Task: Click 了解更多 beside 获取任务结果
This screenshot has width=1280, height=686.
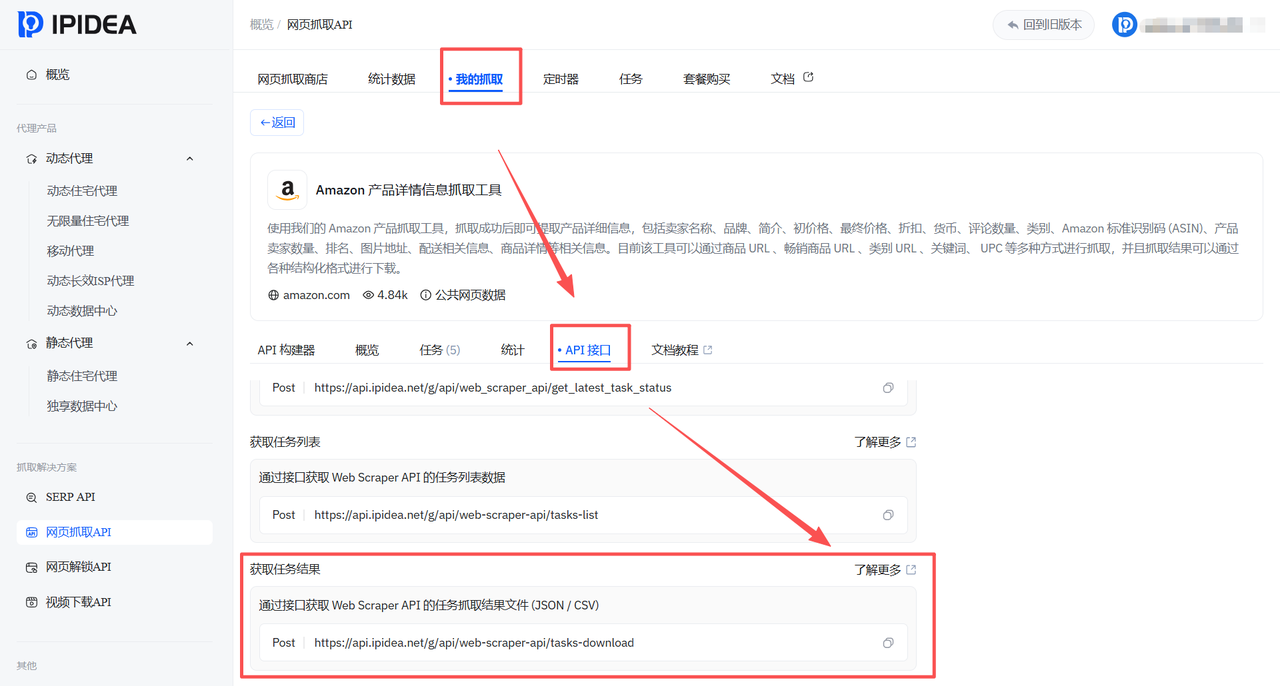Action: tap(885, 570)
